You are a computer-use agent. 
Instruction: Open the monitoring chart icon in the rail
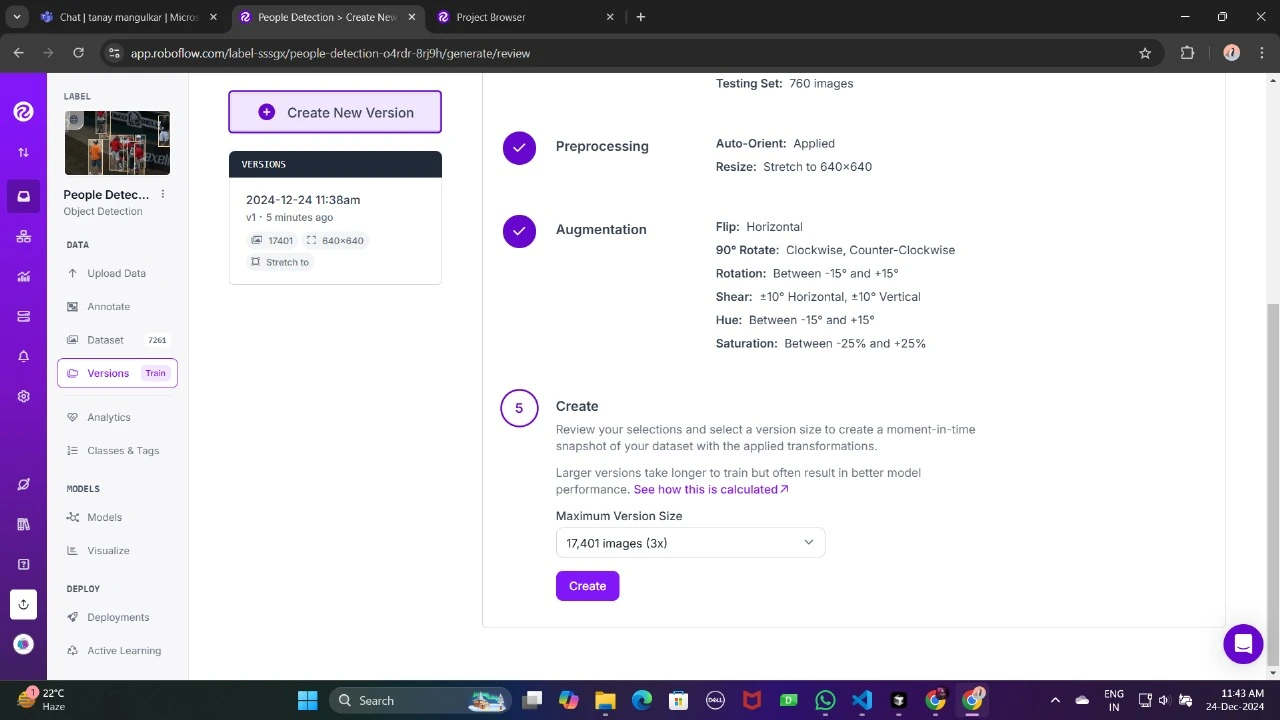pyautogui.click(x=23, y=277)
